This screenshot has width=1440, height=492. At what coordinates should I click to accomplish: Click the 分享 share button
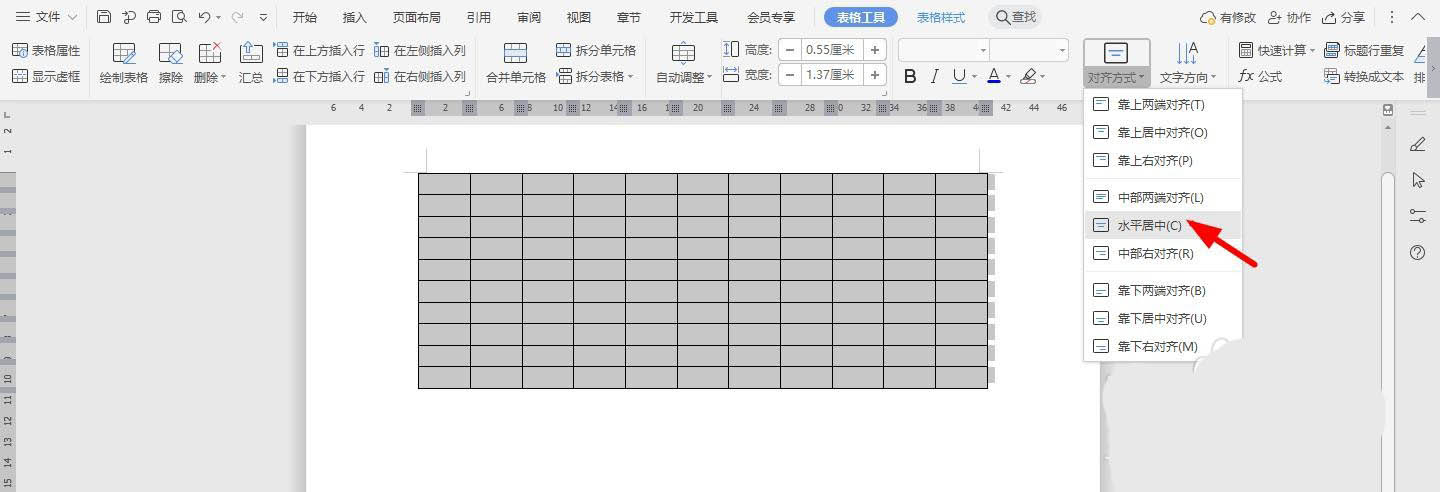coord(1343,17)
